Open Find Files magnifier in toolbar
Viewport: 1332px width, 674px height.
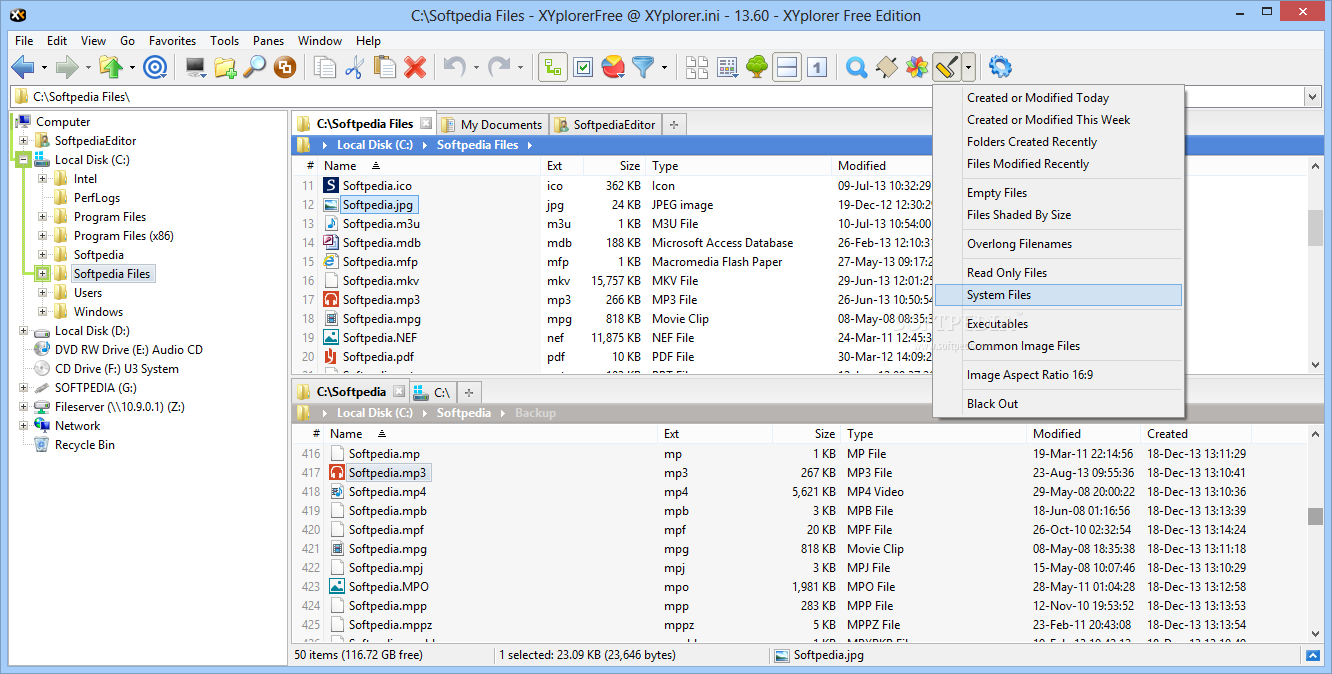click(x=255, y=67)
